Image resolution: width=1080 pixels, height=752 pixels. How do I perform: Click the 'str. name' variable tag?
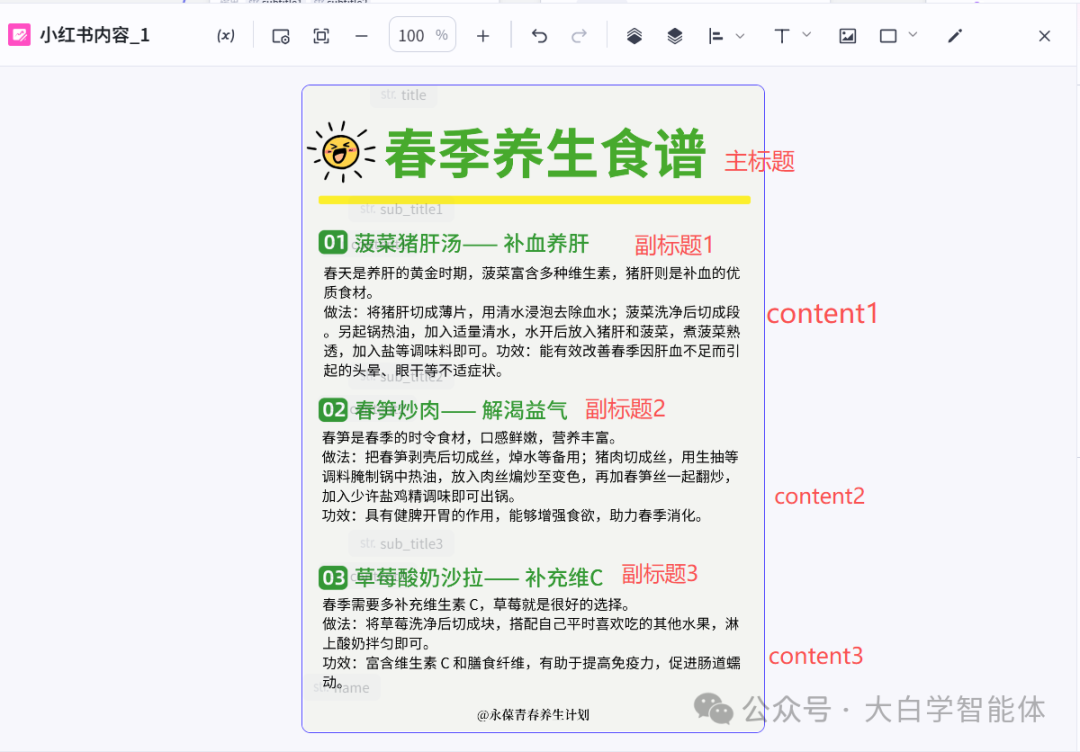coord(342,687)
